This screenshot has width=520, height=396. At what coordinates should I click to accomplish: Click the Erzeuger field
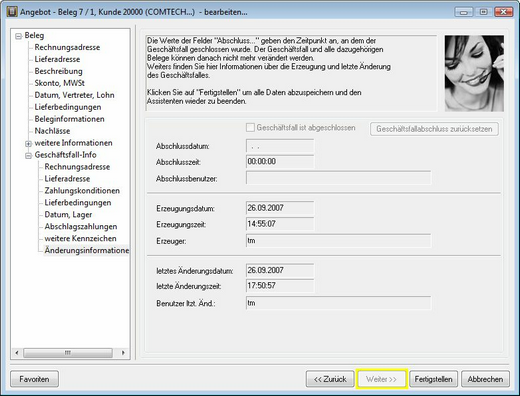(338, 241)
